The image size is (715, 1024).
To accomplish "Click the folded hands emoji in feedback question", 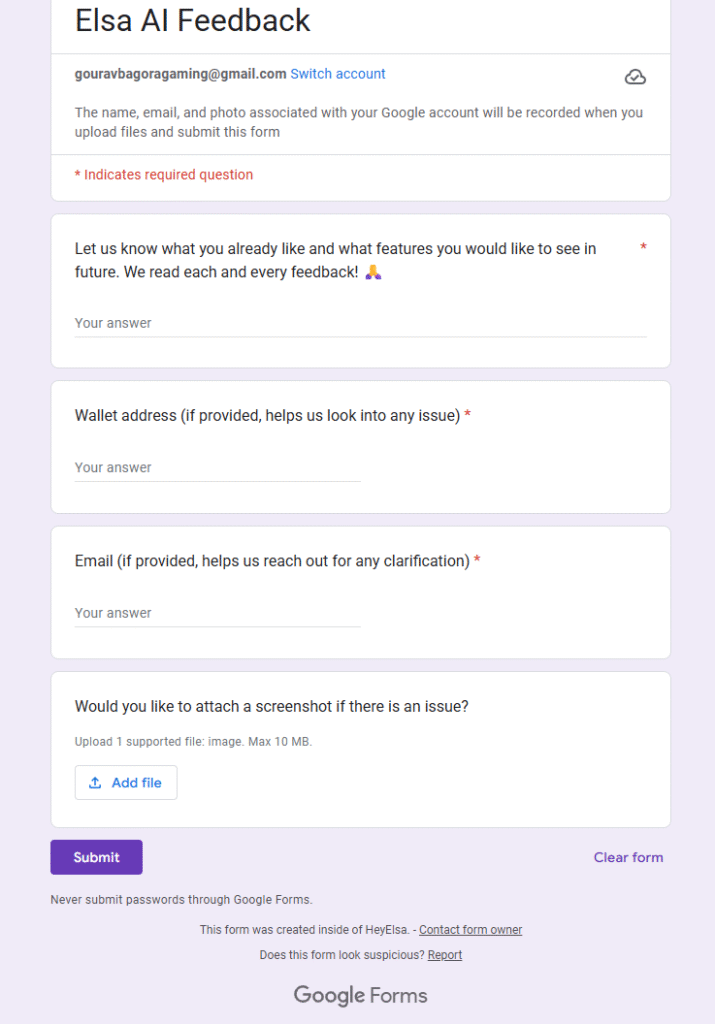I will point(373,272).
